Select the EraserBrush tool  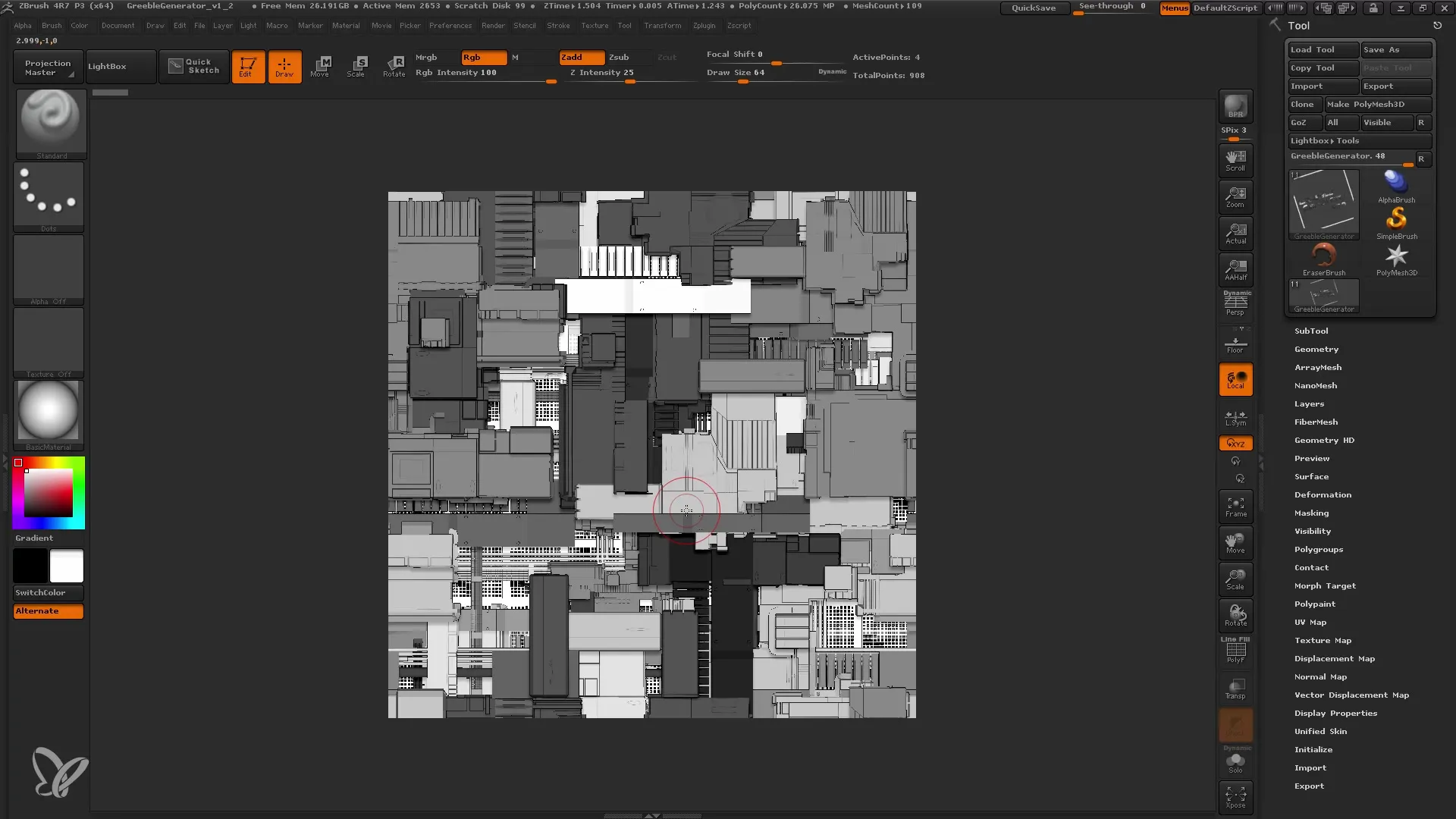pos(1324,258)
